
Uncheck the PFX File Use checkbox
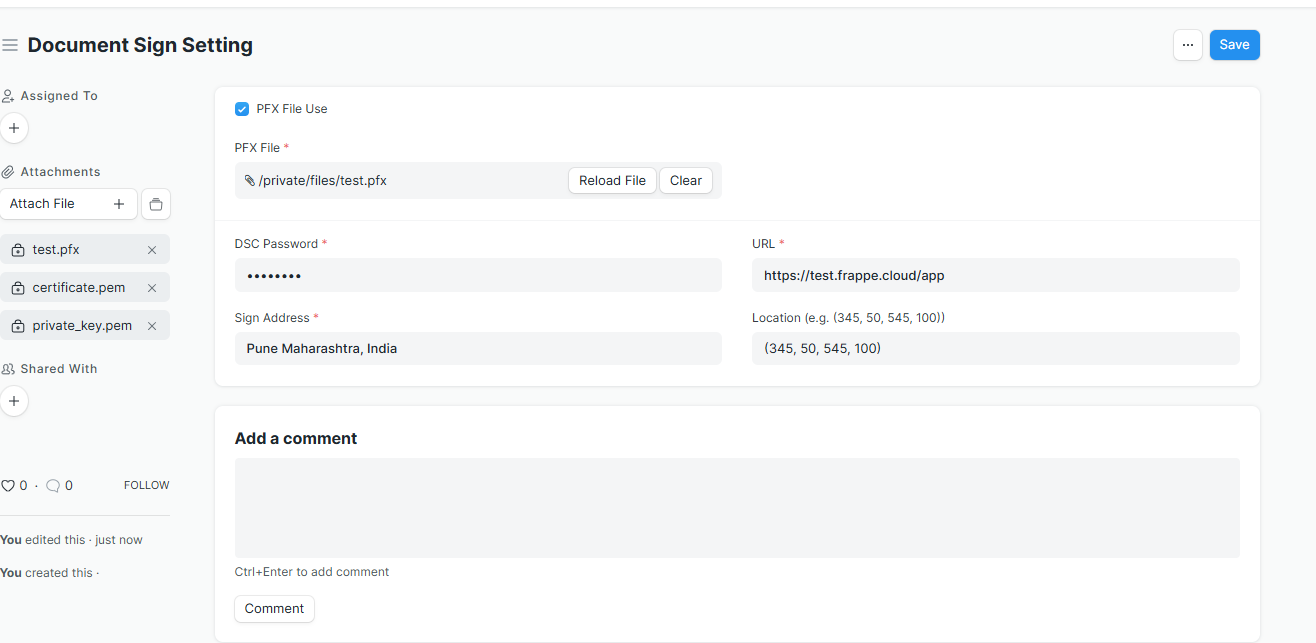(x=242, y=109)
